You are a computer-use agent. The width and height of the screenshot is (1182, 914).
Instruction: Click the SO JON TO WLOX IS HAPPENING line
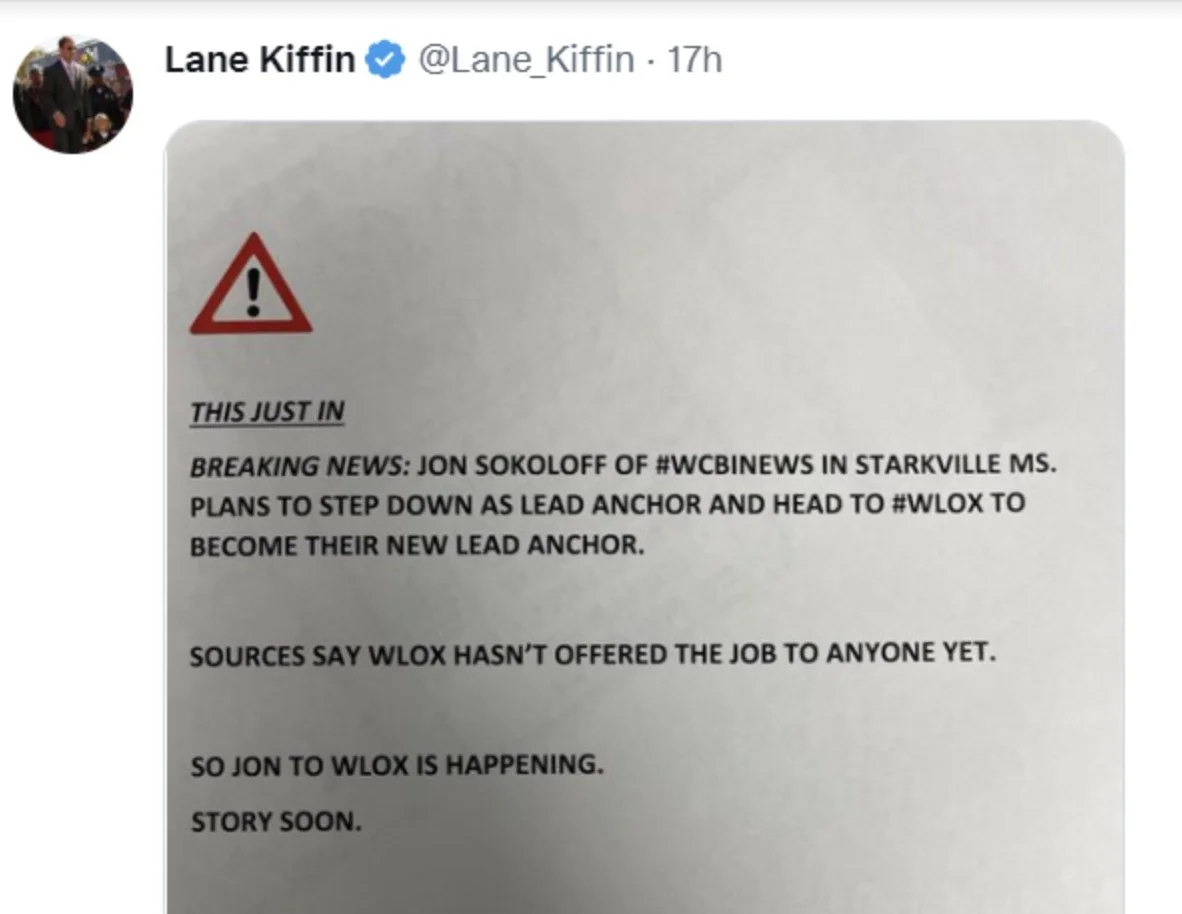coord(397,765)
